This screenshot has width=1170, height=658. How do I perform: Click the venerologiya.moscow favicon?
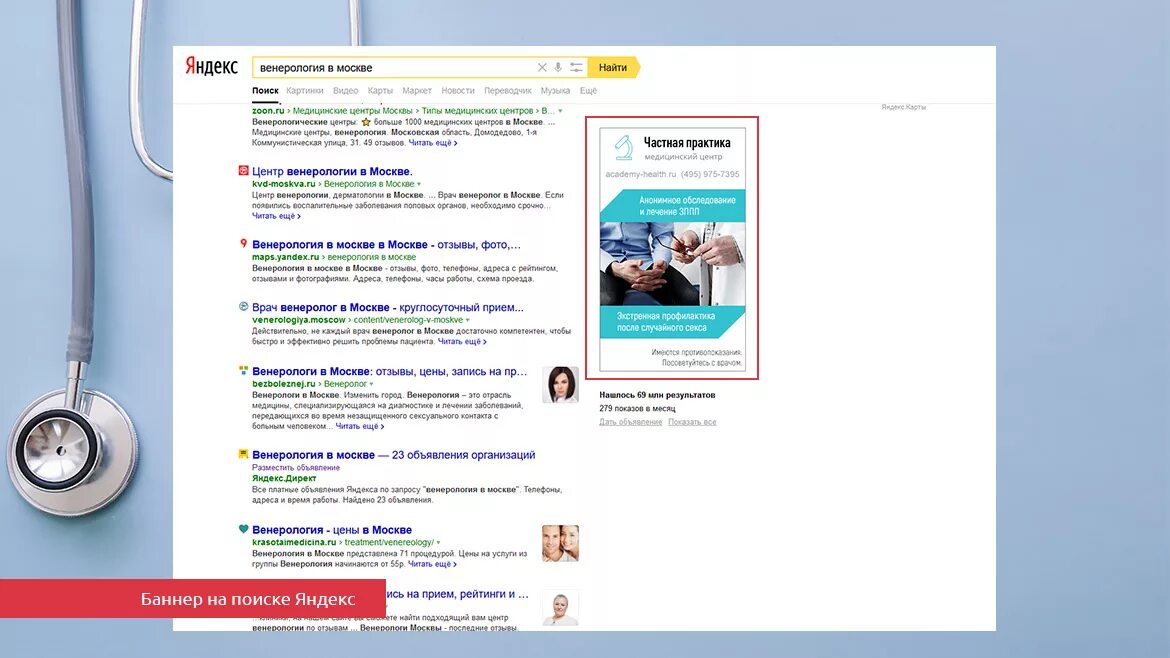[x=243, y=306]
